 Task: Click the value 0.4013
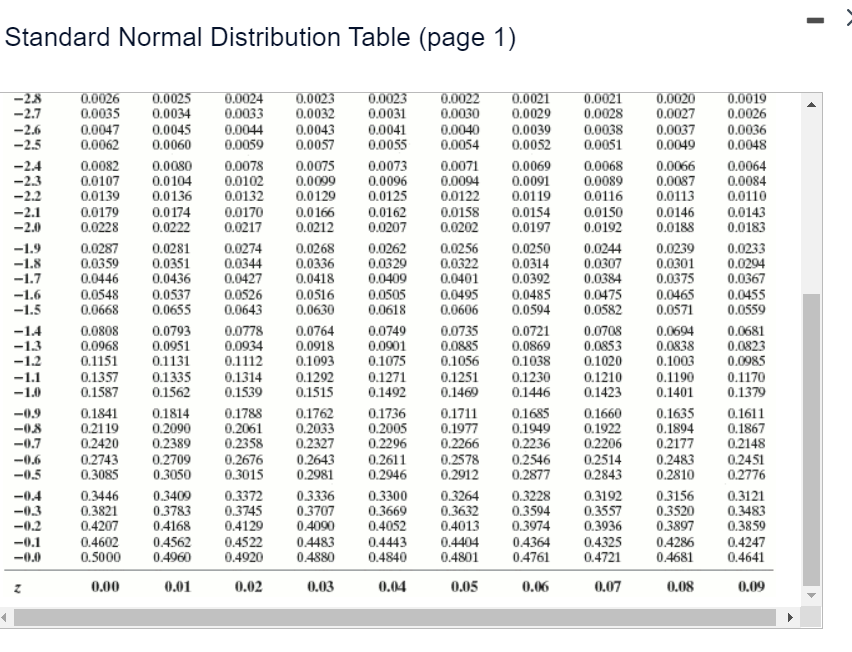click(460, 526)
